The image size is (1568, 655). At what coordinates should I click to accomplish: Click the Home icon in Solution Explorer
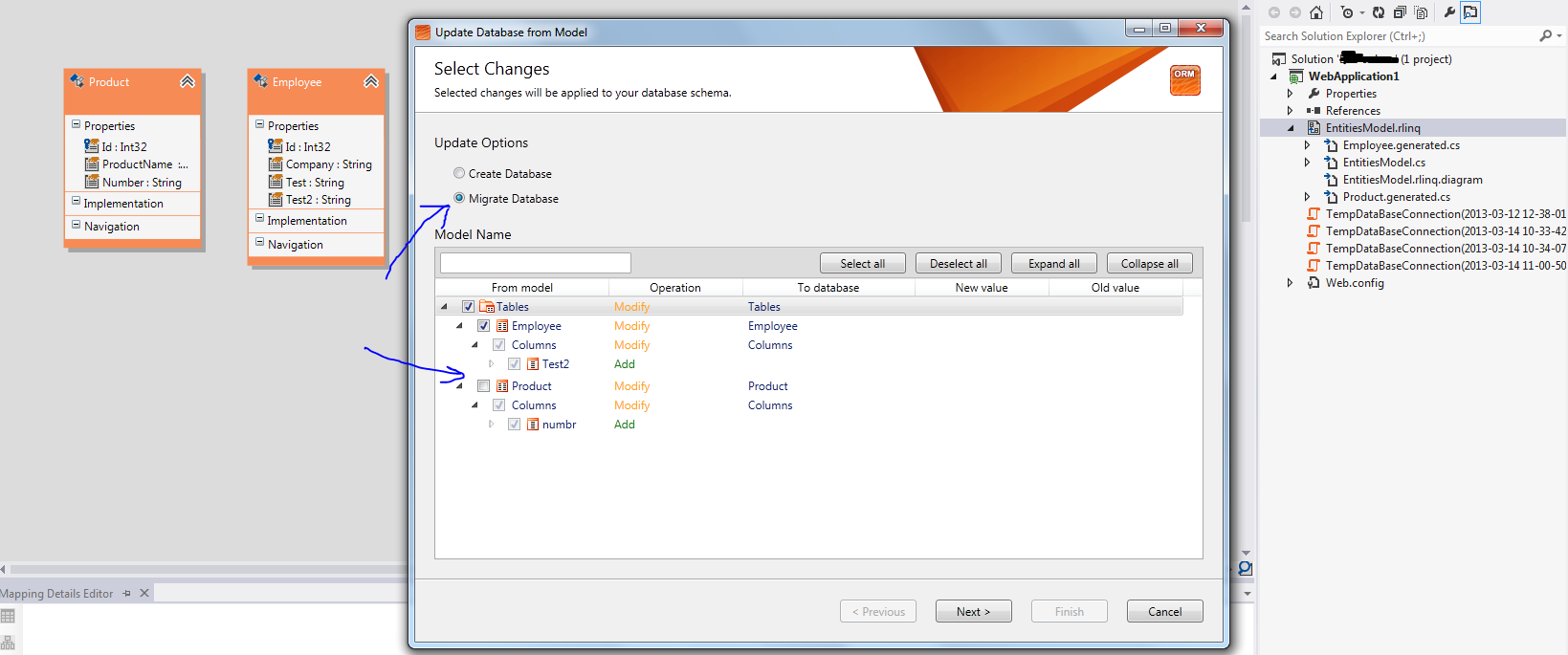click(x=1316, y=12)
